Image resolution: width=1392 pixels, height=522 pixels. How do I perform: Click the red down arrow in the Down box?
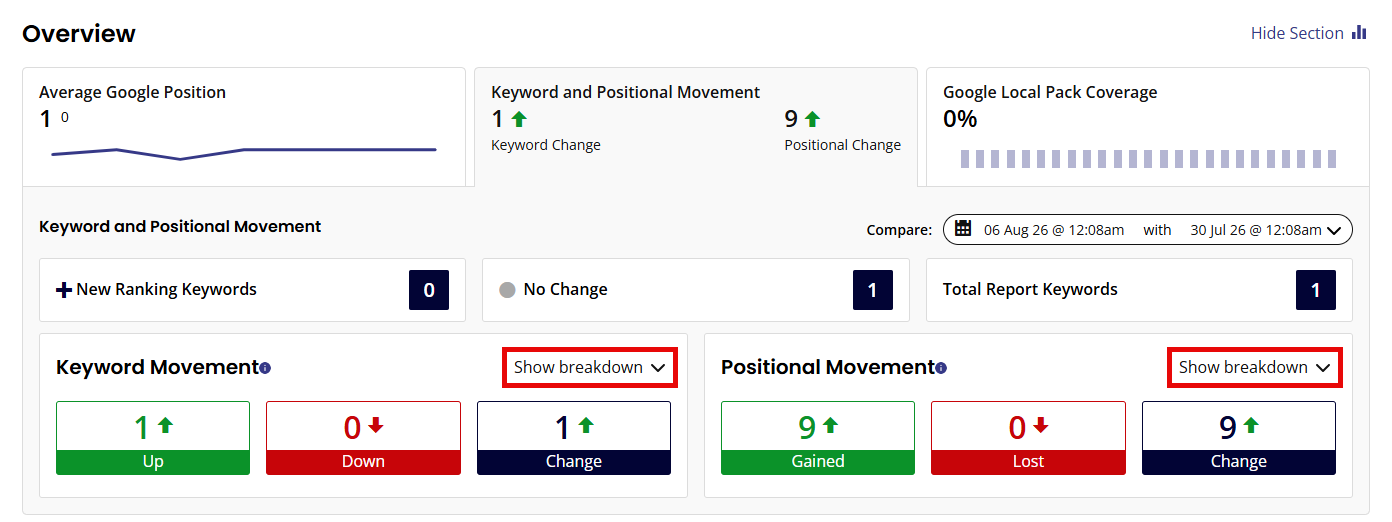coord(376,426)
